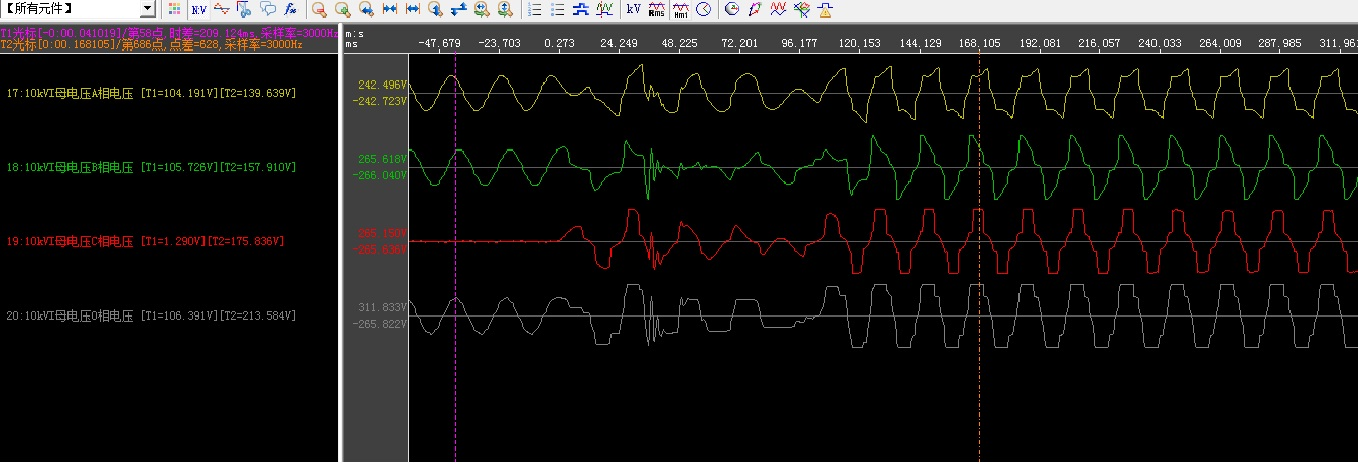
Task: Click the horizontal compress arrows icon
Action: tap(389, 9)
